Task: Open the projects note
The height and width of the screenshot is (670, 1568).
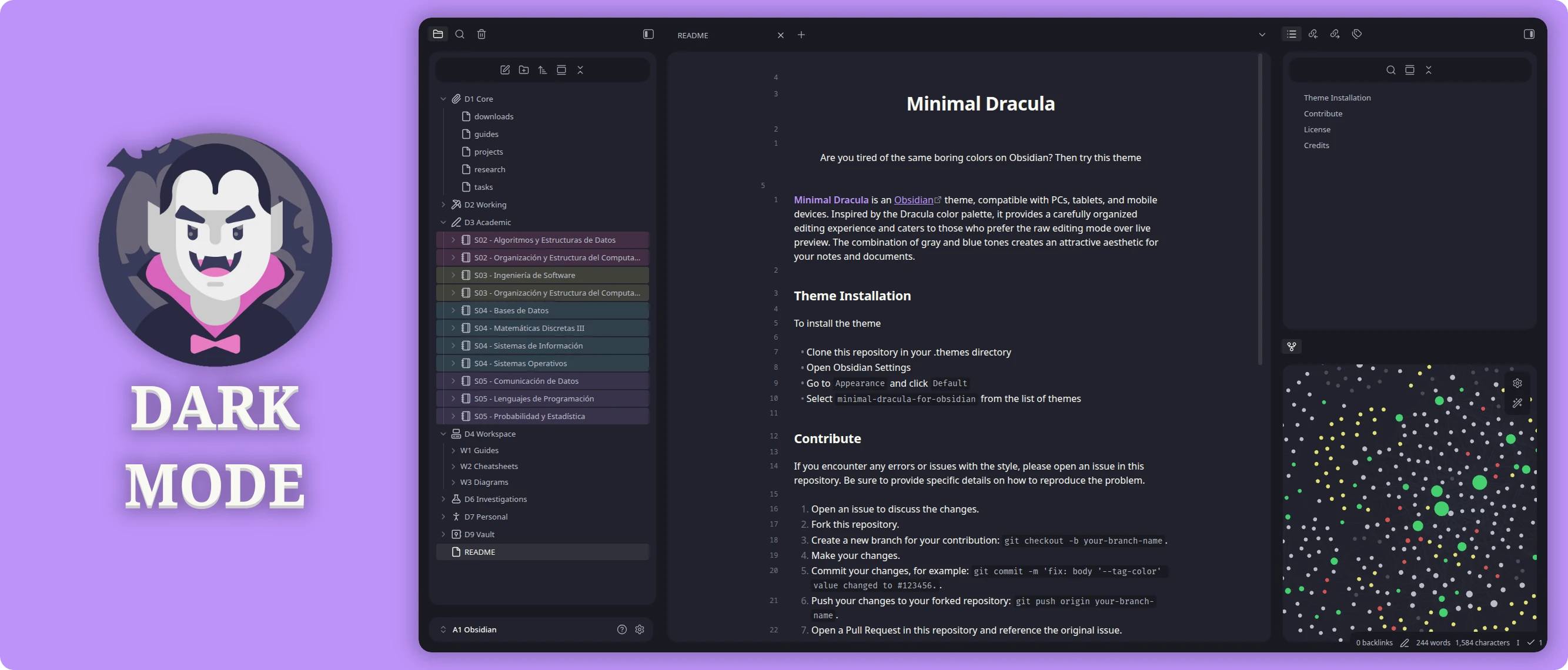Action: 542,152
